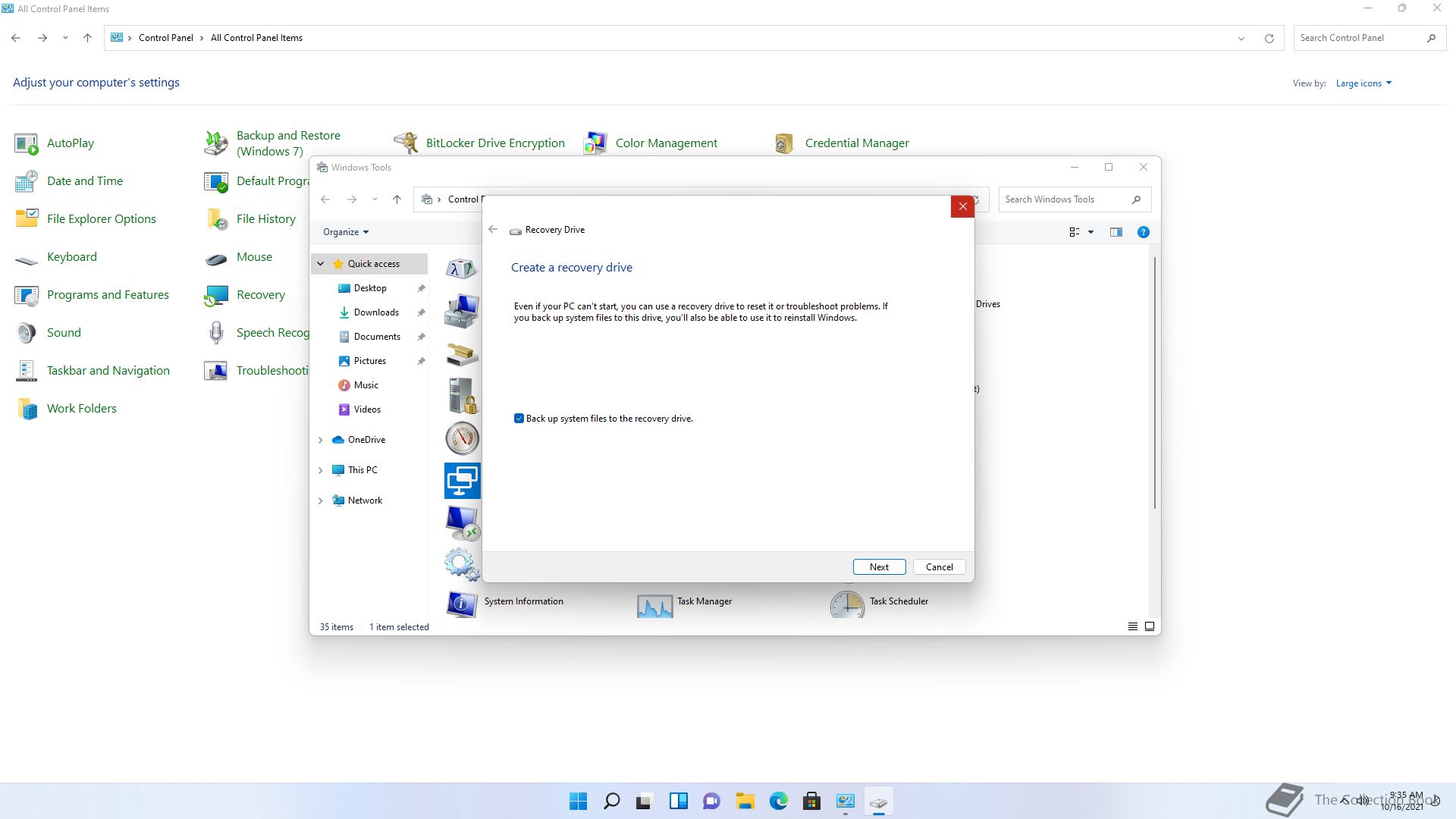Viewport: 1456px width, 819px height.
Task: Open Credential Manager item
Action: click(x=841, y=143)
